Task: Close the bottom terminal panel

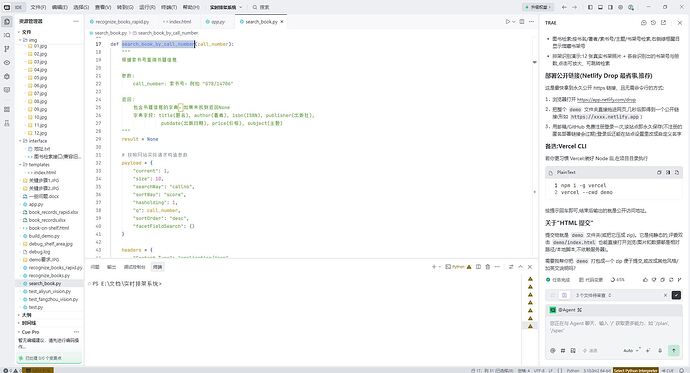Action: tap(530, 267)
